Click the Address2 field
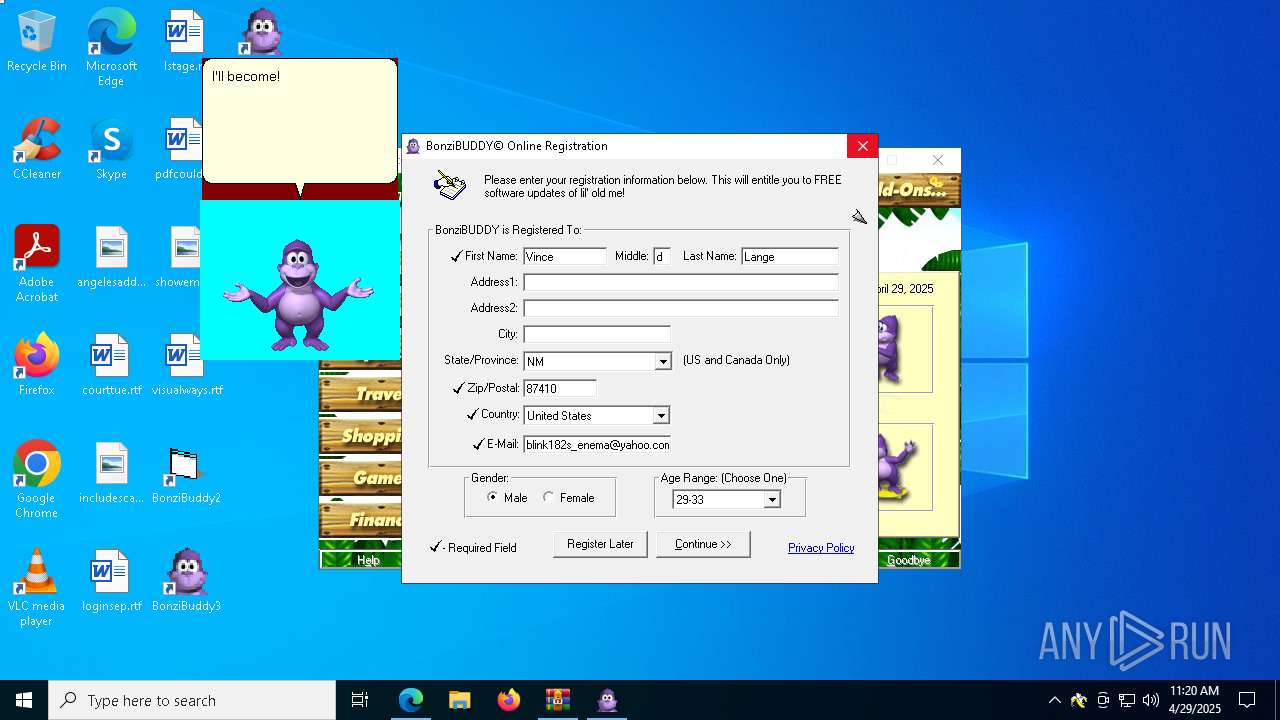Screen dimensions: 1280x720 point(681,308)
